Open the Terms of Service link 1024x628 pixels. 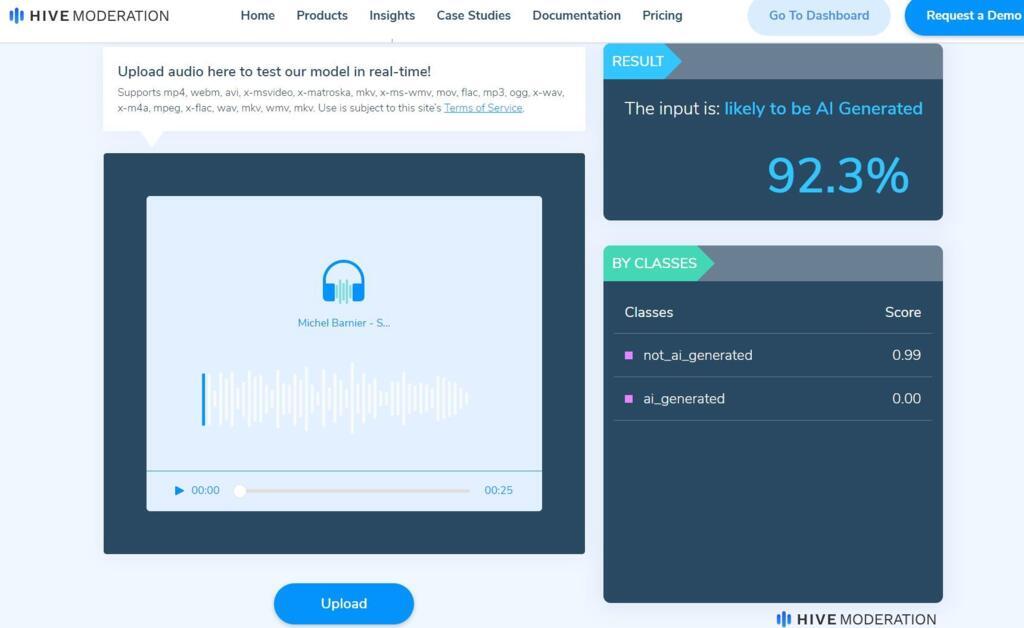[x=483, y=108]
